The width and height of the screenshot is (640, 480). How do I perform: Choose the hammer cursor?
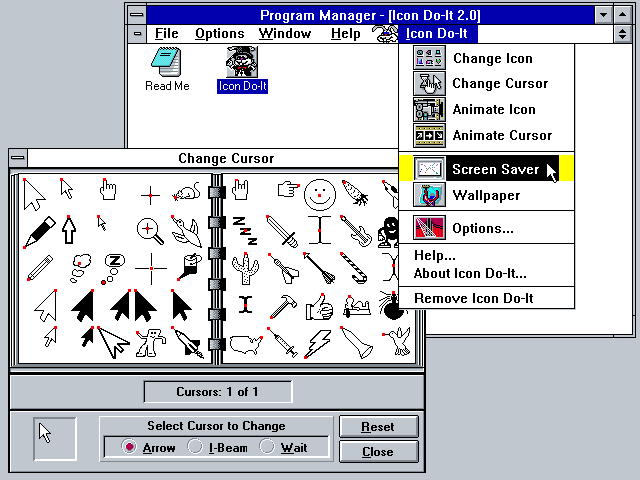tap(283, 306)
